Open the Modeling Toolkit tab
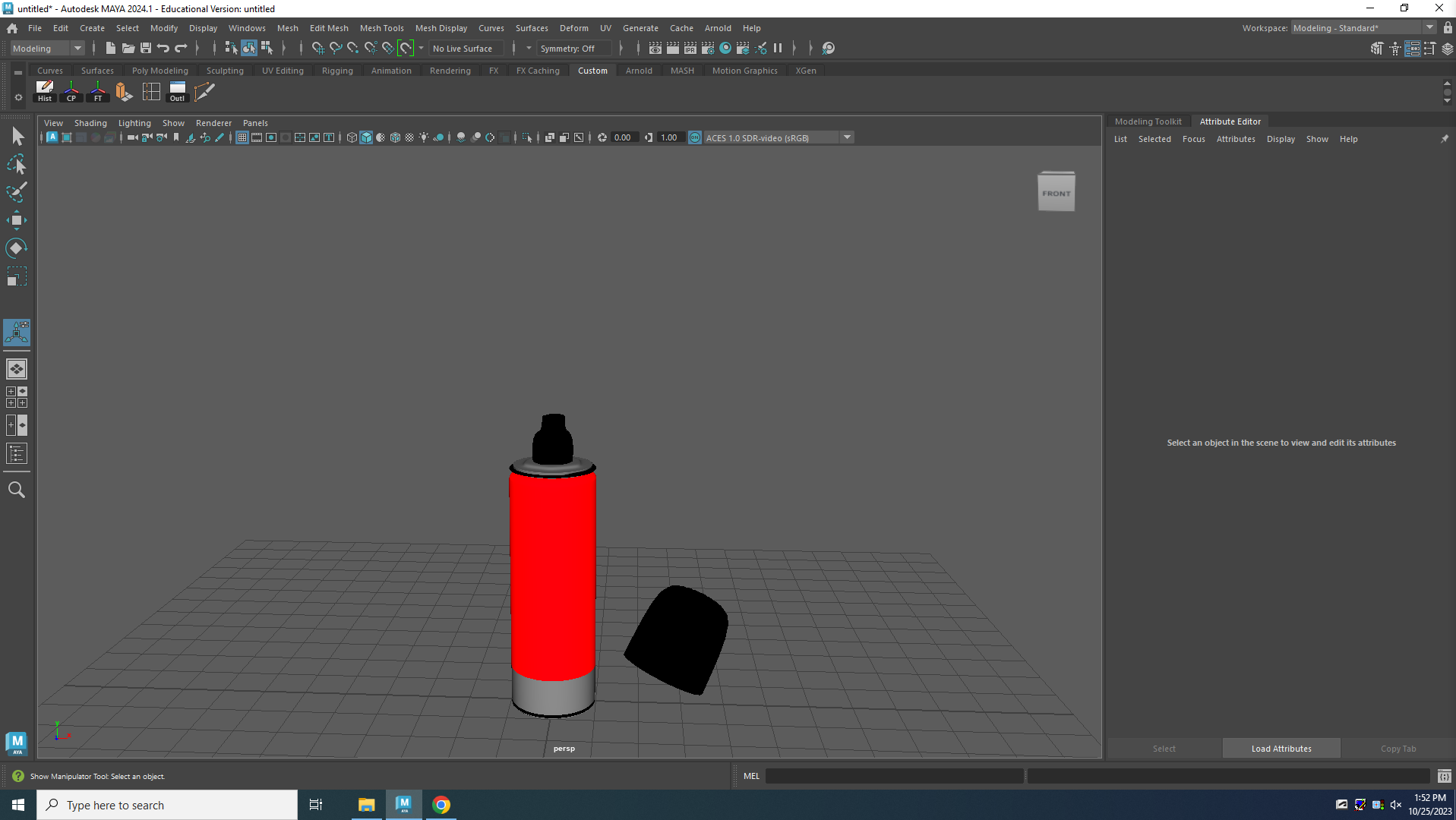The image size is (1456, 820). 1148,121
